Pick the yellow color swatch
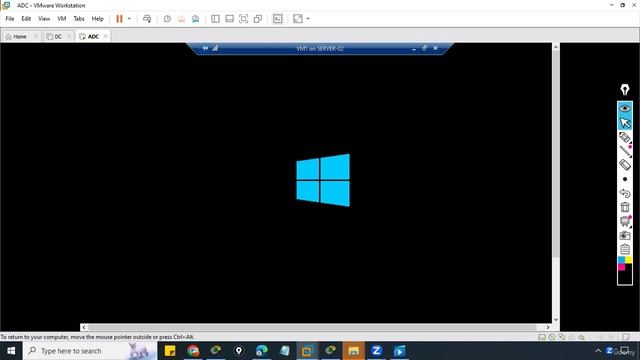This screenshot has width=640, height=360. click(629, 260)
